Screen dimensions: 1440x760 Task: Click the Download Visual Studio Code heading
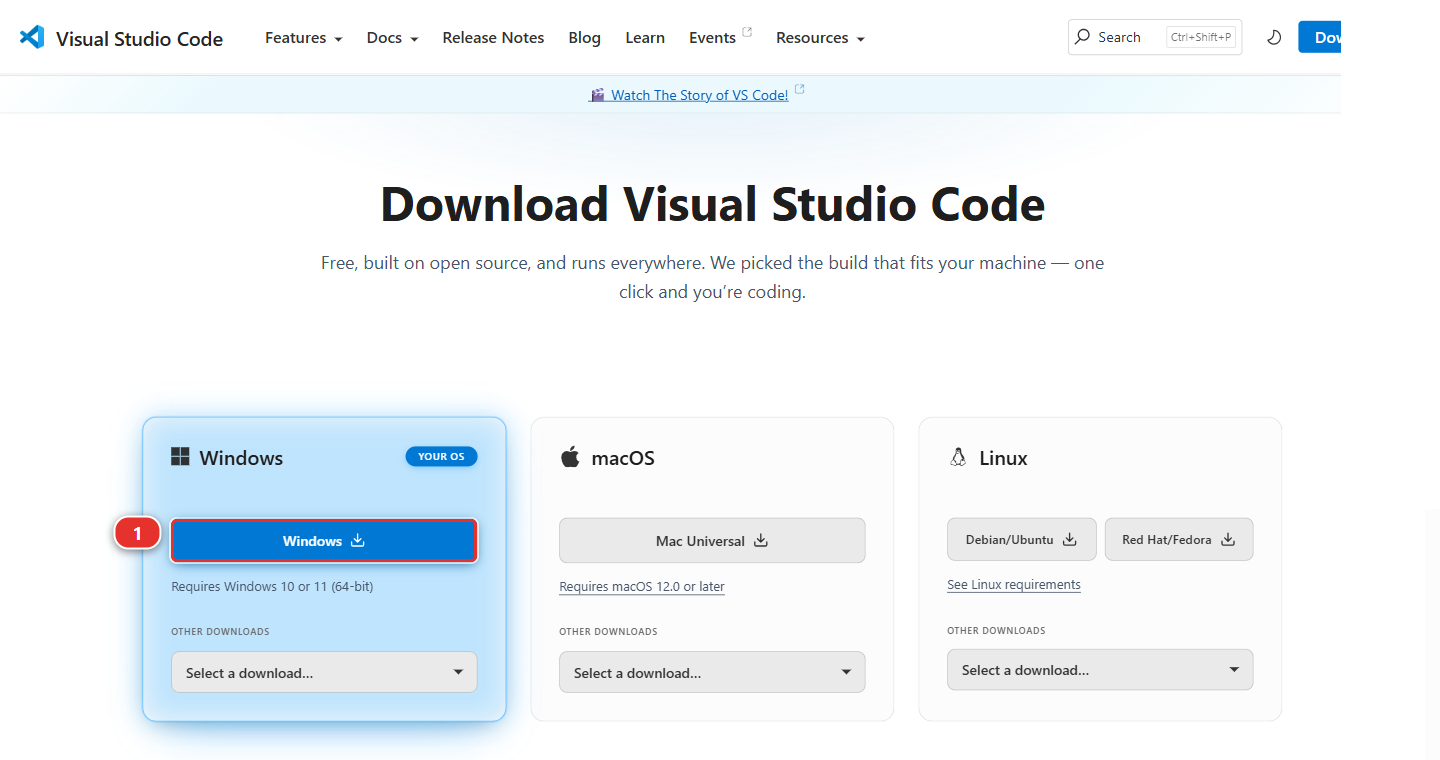point(712,204)
